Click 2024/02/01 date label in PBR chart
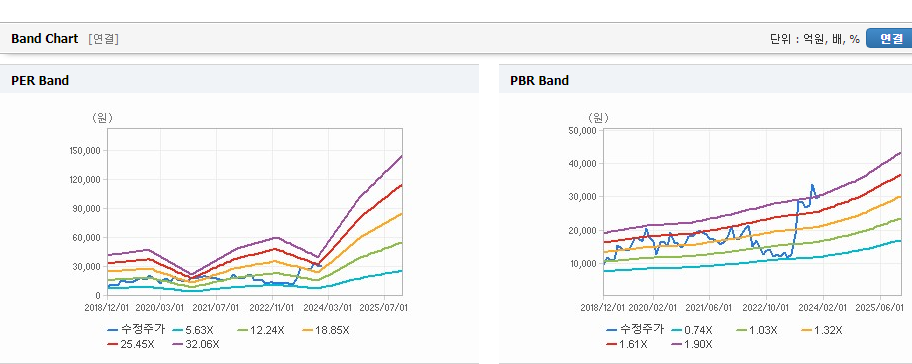 click(822, 307)
